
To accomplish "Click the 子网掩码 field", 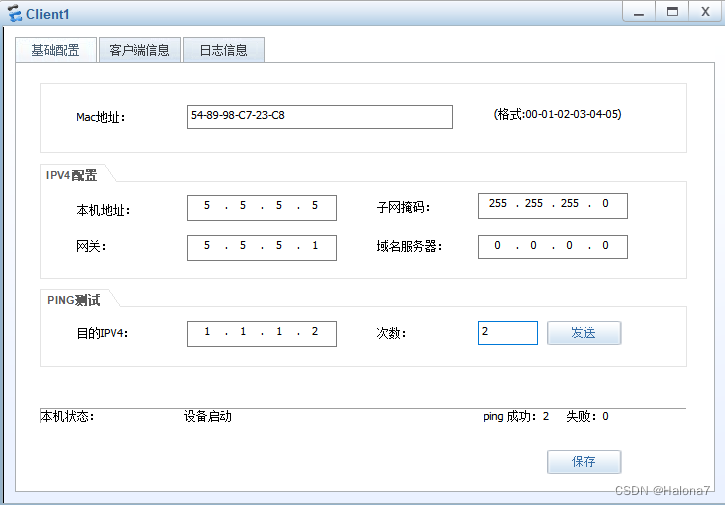I will click(x=553, y=206).
